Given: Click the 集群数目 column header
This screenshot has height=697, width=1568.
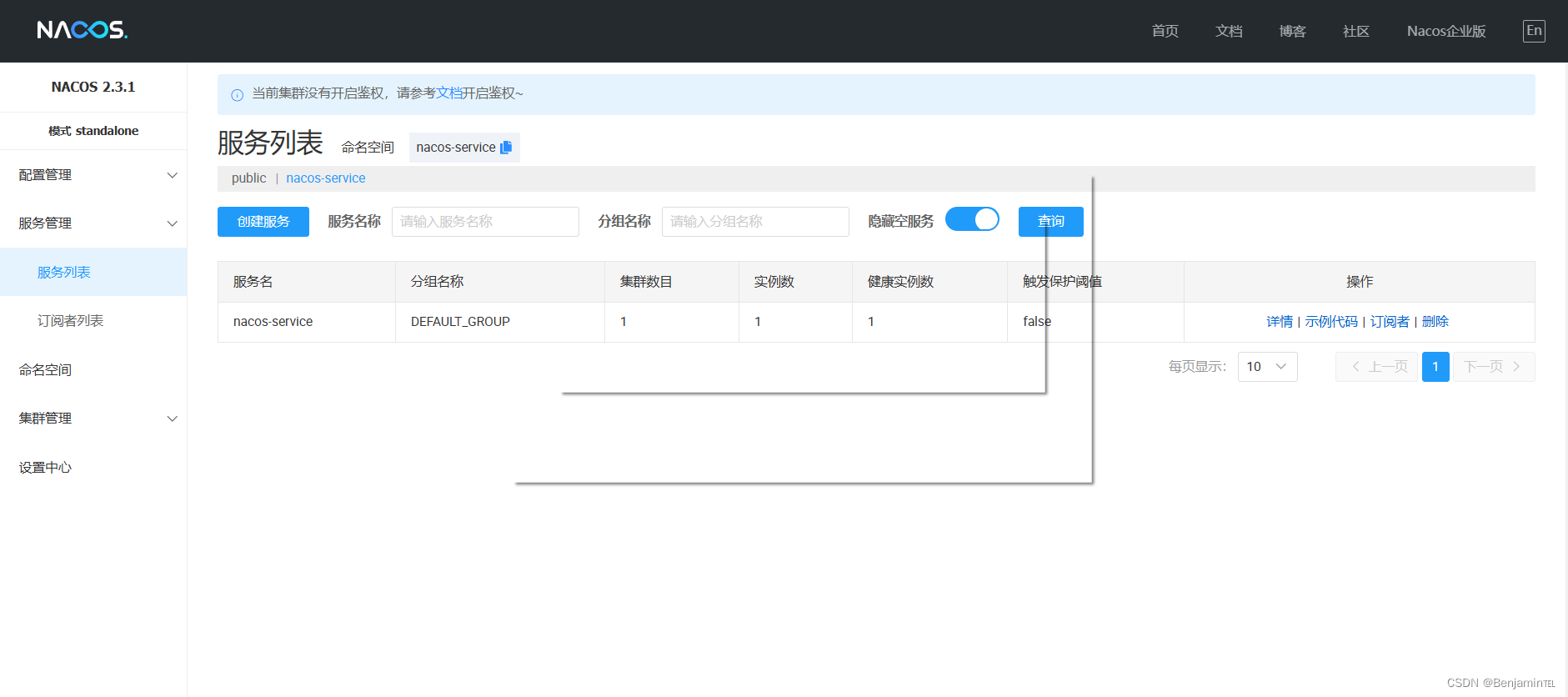Looking at the screenshot, I should [x=672, y=282].
